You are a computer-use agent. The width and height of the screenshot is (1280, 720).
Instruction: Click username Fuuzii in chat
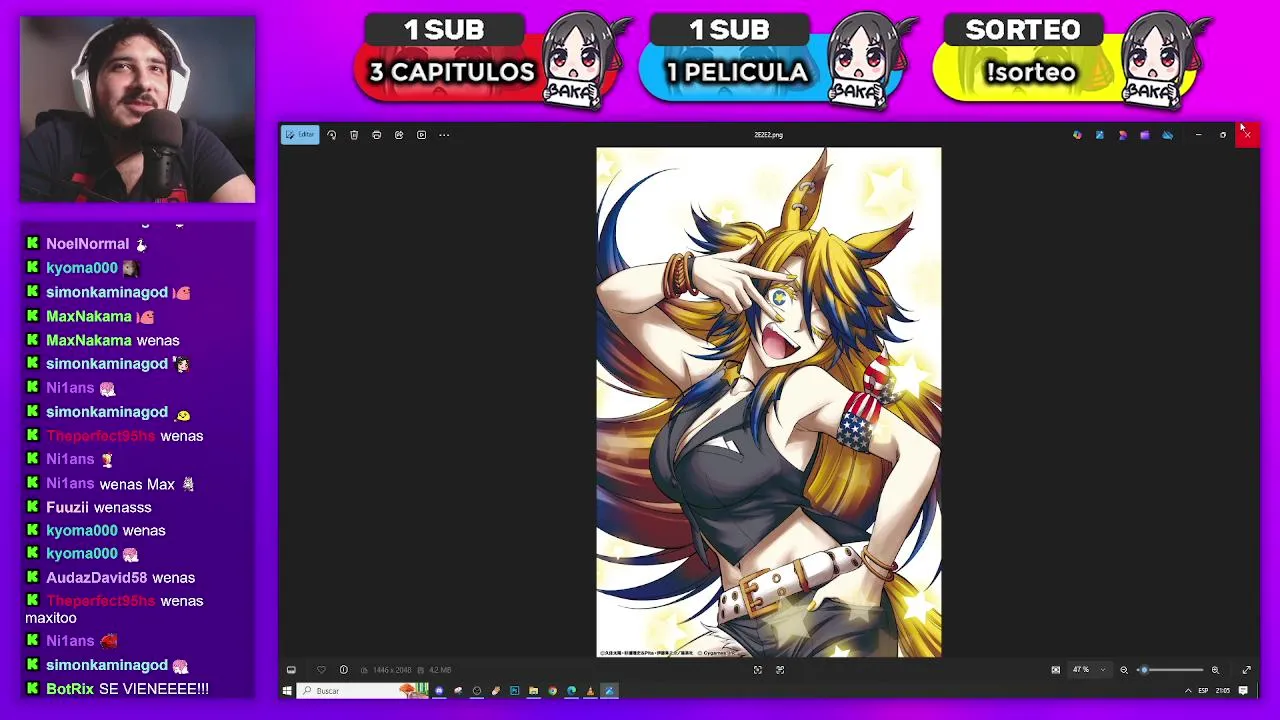67,507
